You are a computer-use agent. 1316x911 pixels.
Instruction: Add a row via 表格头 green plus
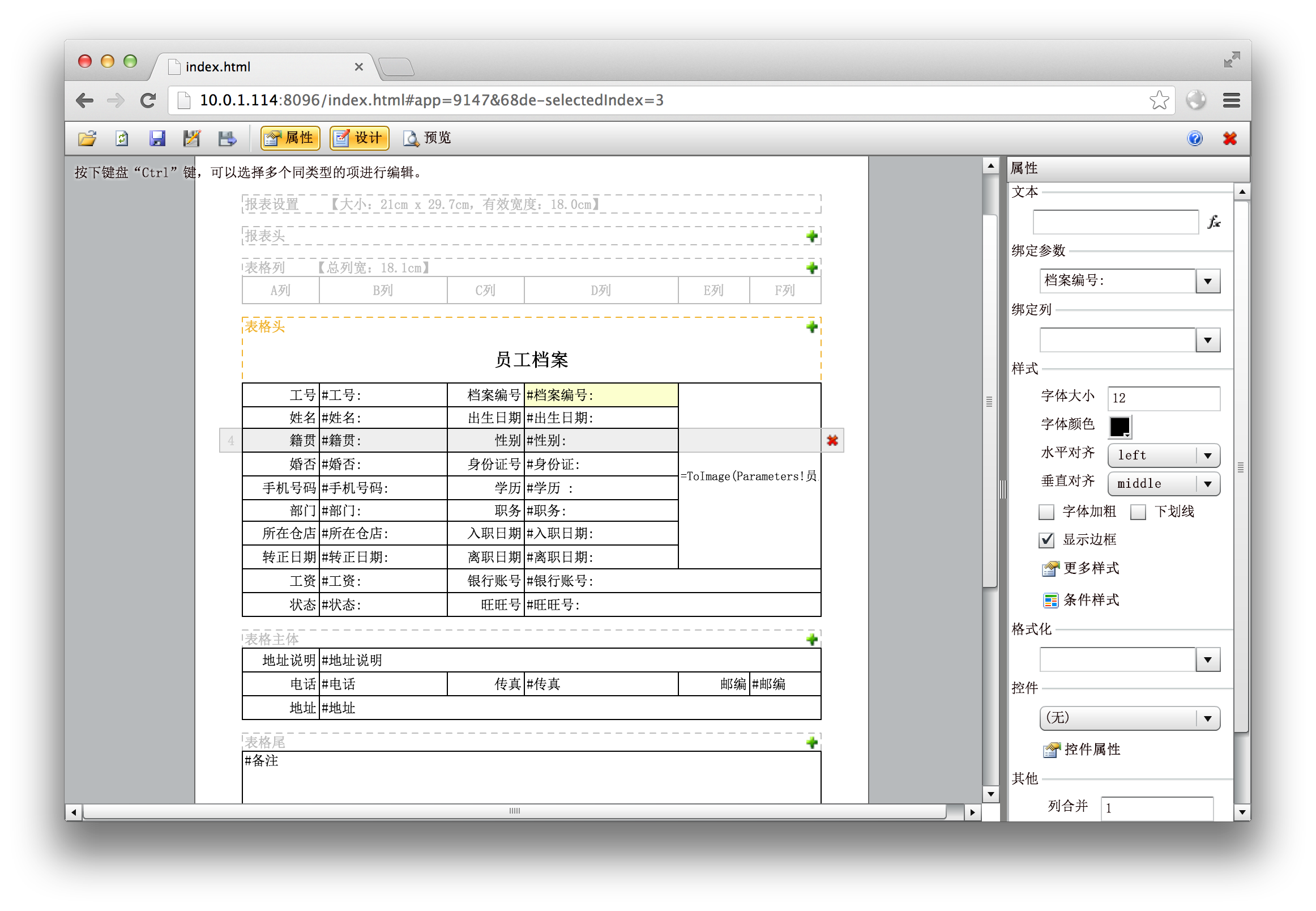click(811, 326)
